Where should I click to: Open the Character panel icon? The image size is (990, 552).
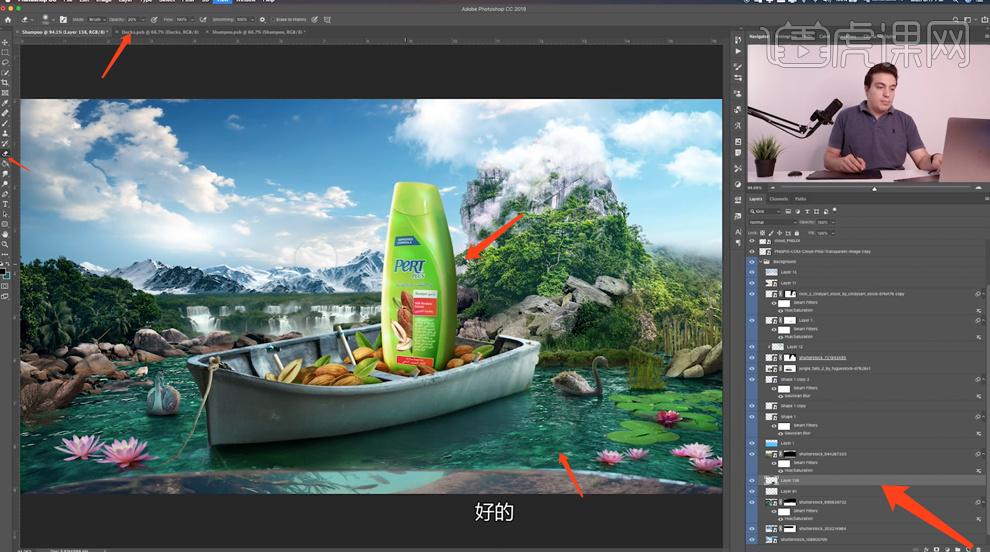(738, 232)
